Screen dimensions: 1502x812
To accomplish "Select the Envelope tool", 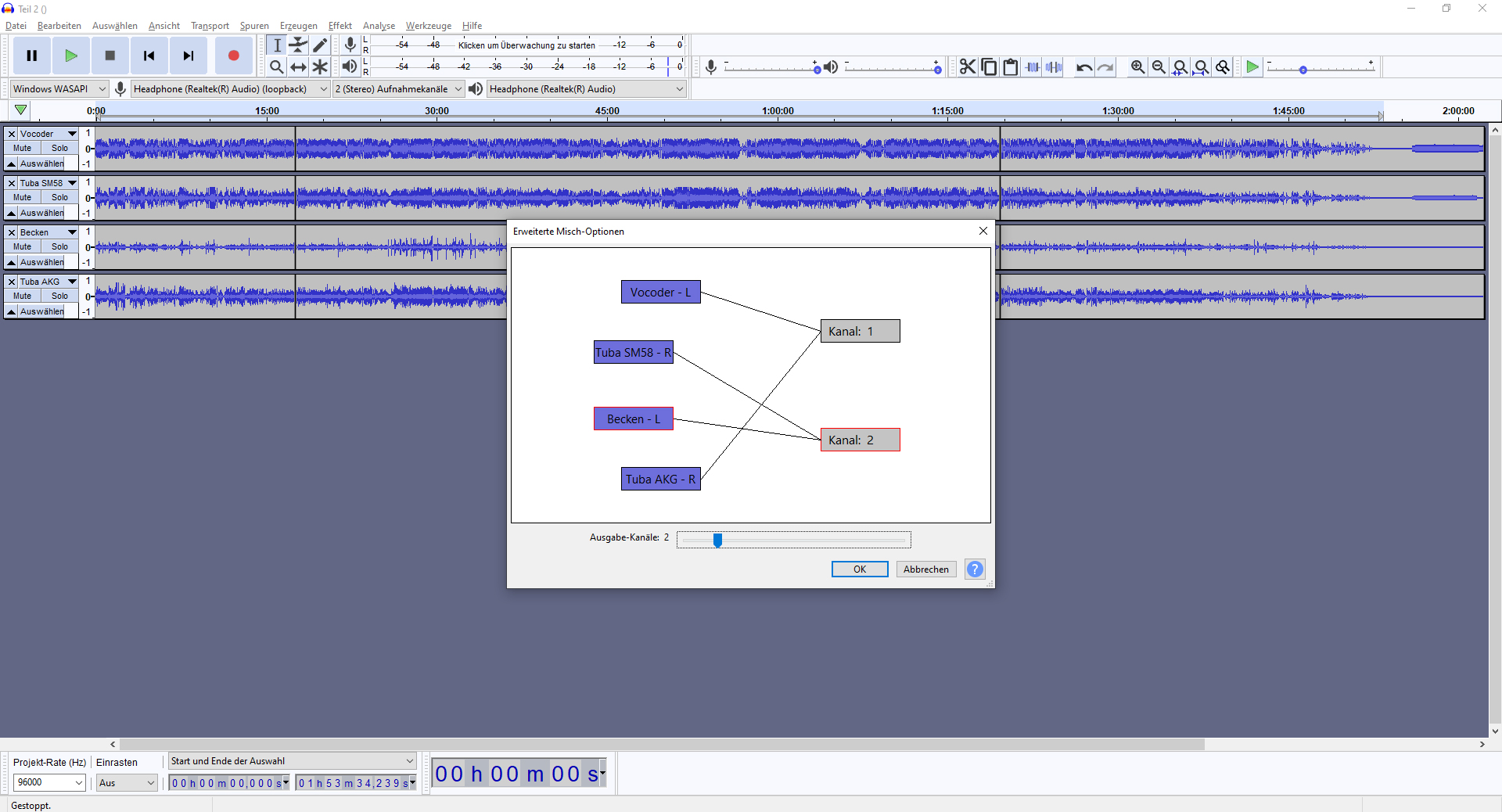I will (298, 45).
